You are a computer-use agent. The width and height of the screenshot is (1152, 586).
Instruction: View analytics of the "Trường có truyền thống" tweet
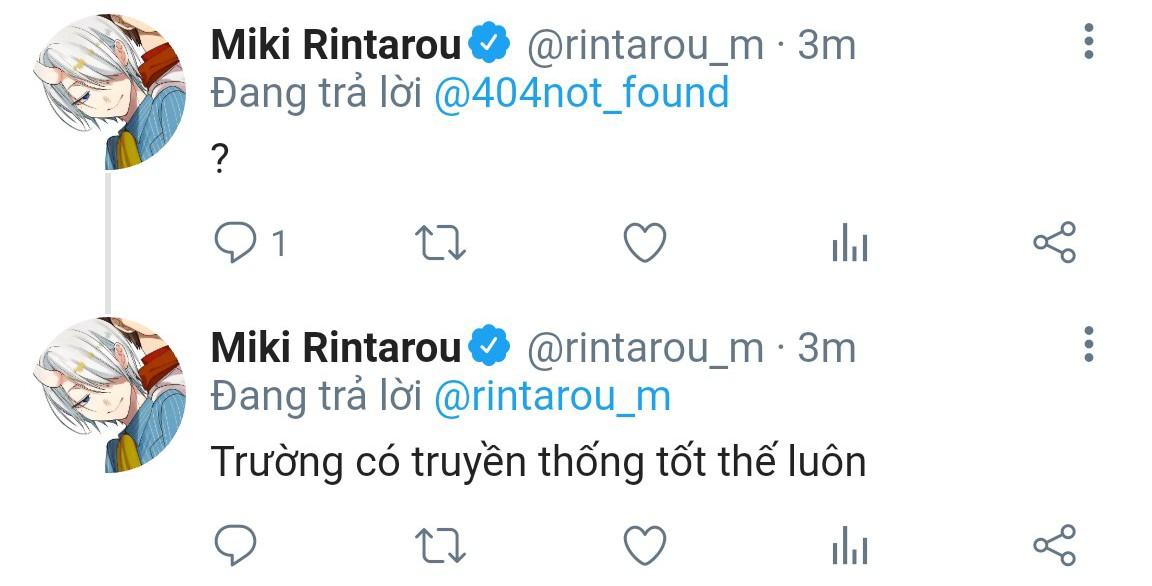point(849,546)
